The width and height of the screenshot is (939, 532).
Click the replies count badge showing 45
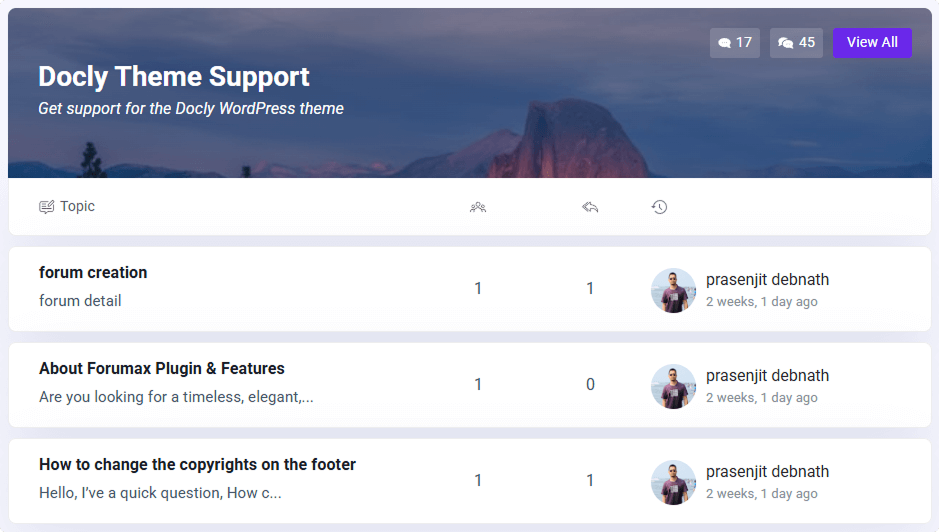click(796, 43)
